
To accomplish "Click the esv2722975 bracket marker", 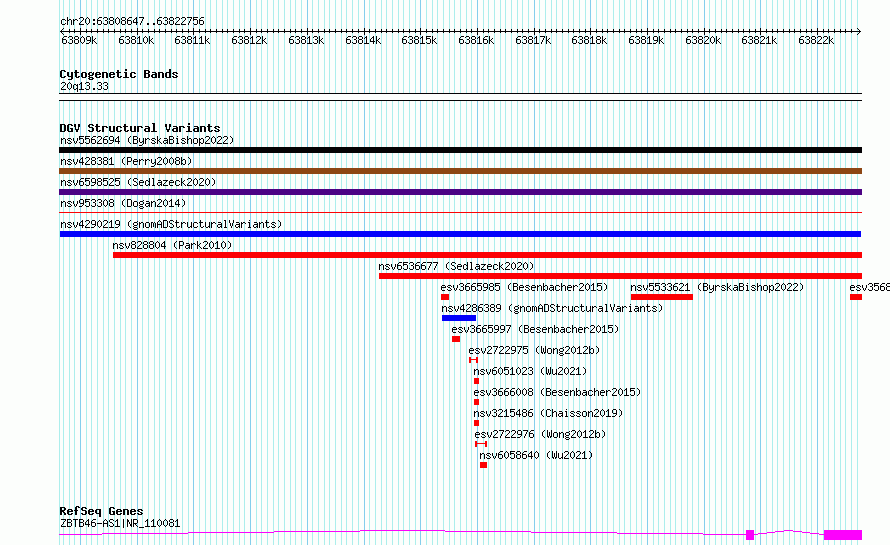I will click(473, 360).
